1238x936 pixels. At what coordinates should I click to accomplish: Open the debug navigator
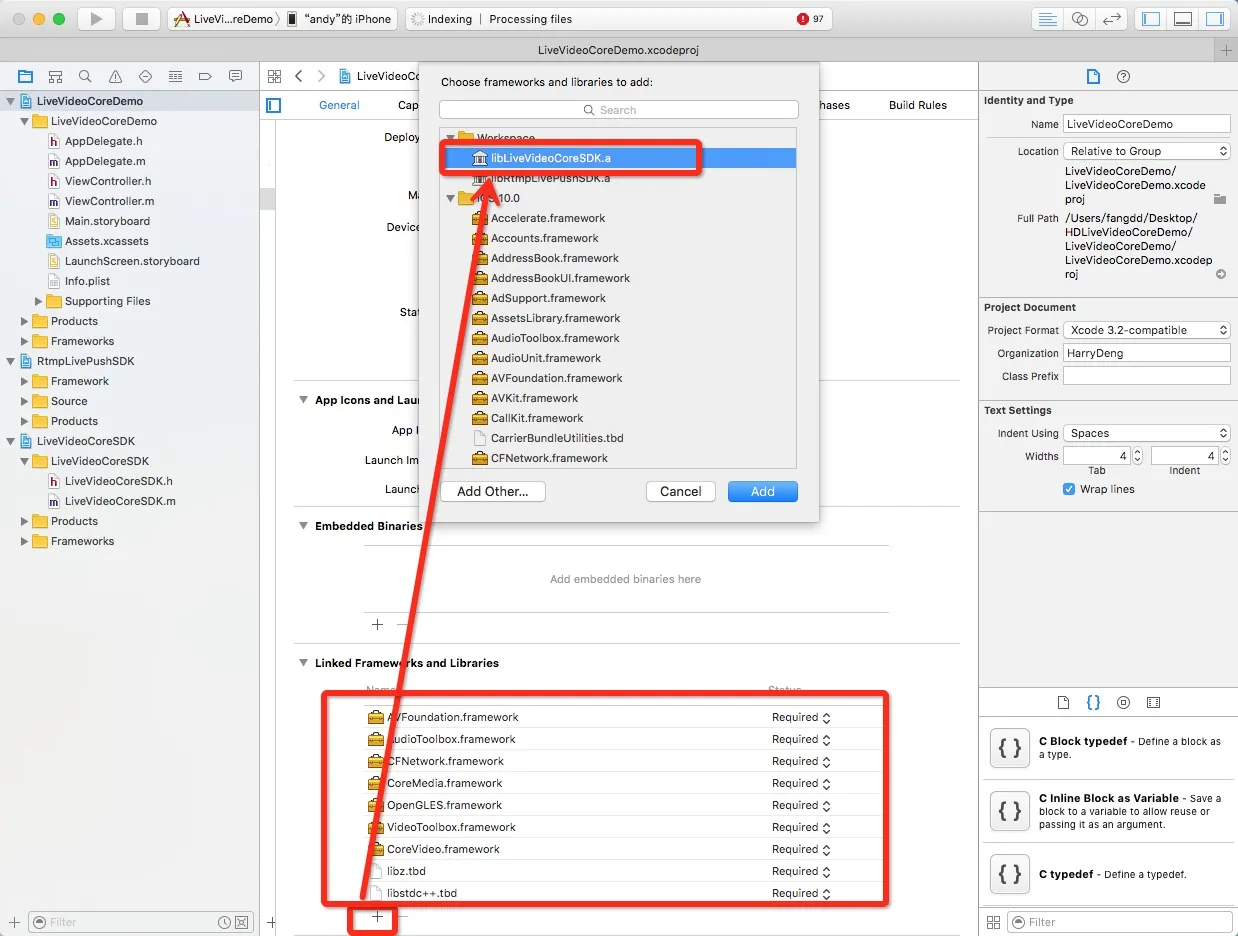click(x=175, y=76)
